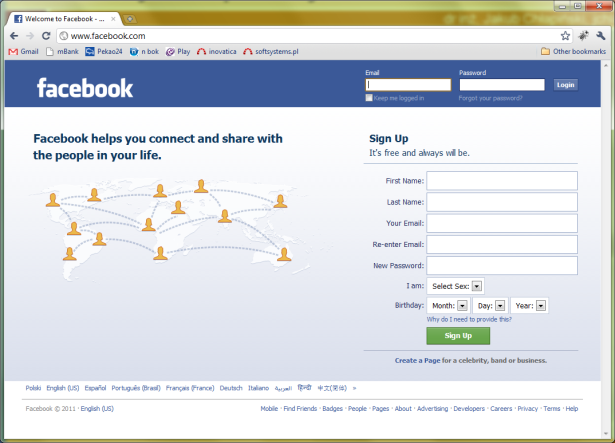Screen dimensions: 615x443
Task: Switch language to Français (France)
Action: pos(190,388)
